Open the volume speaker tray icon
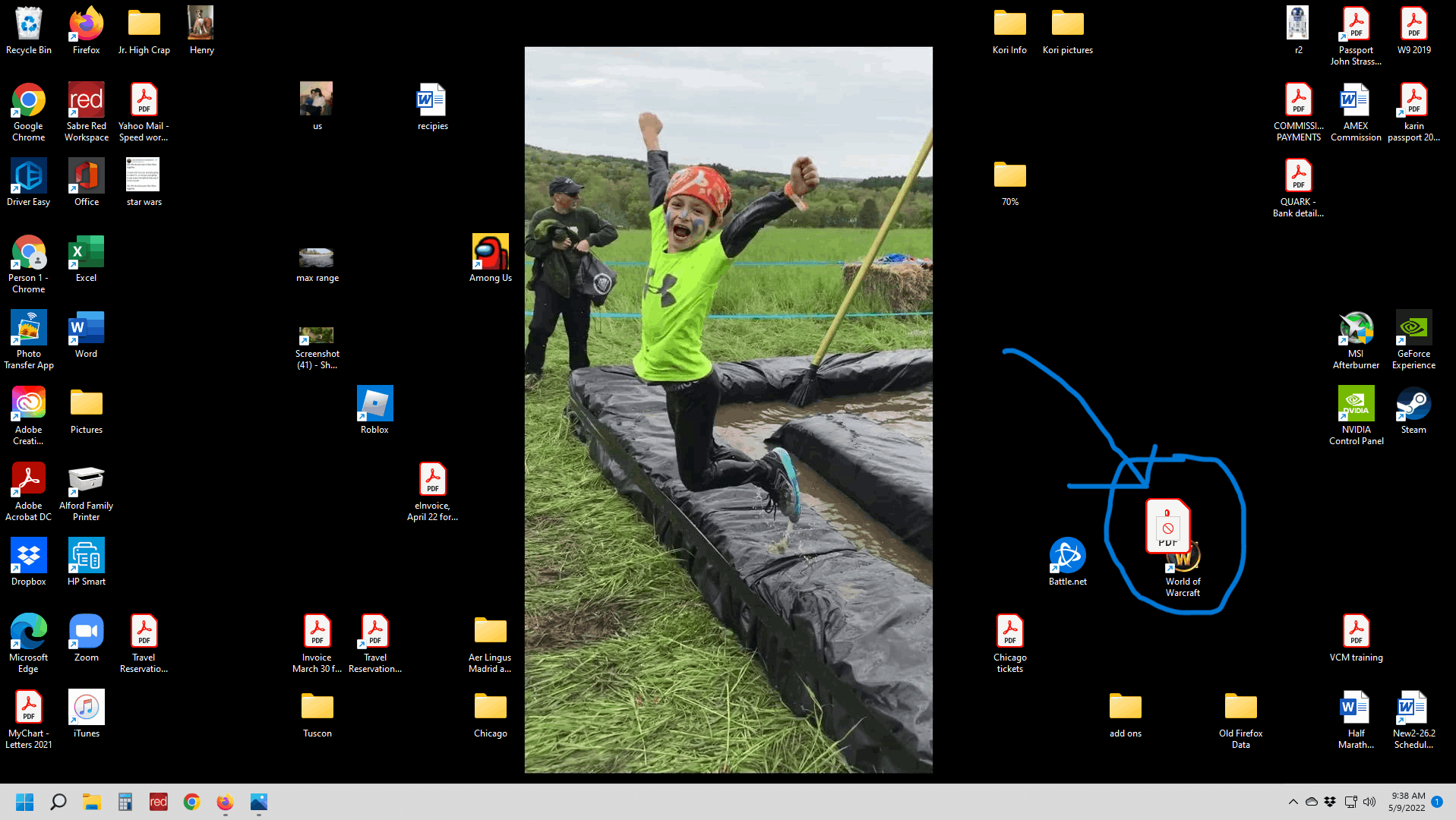This screenshot has height=820, width=1456. [1369, 802]
